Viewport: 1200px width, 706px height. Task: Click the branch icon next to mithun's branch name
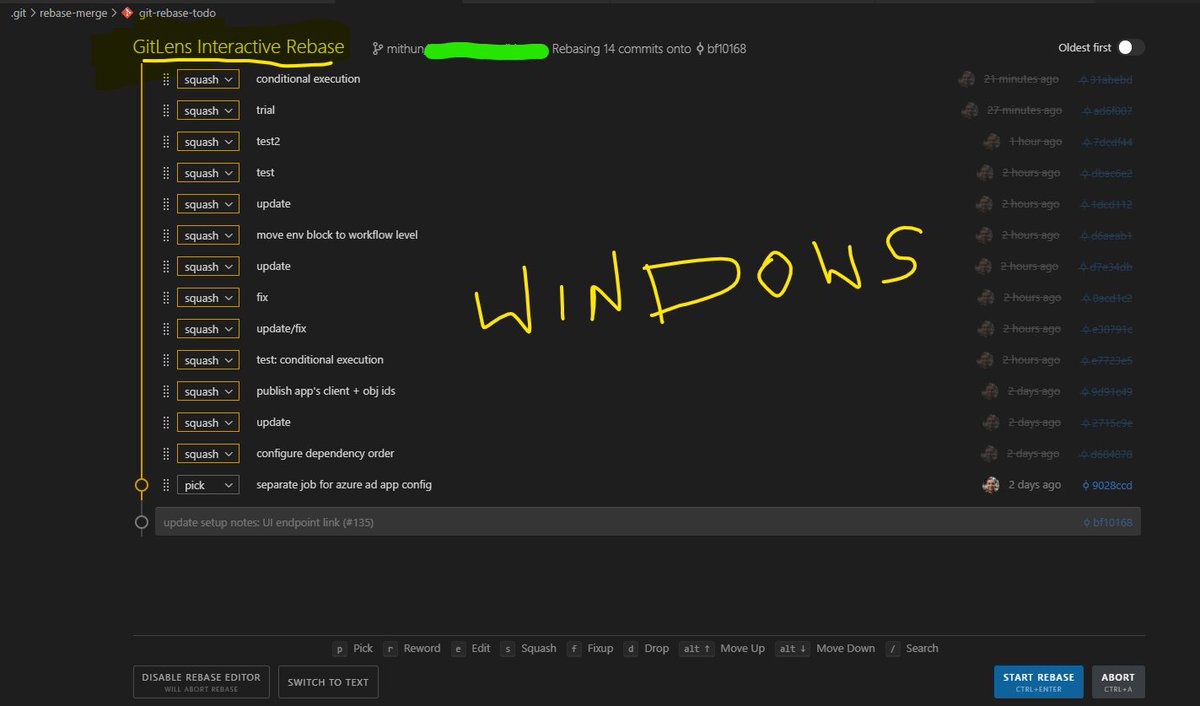click(377, 48)
